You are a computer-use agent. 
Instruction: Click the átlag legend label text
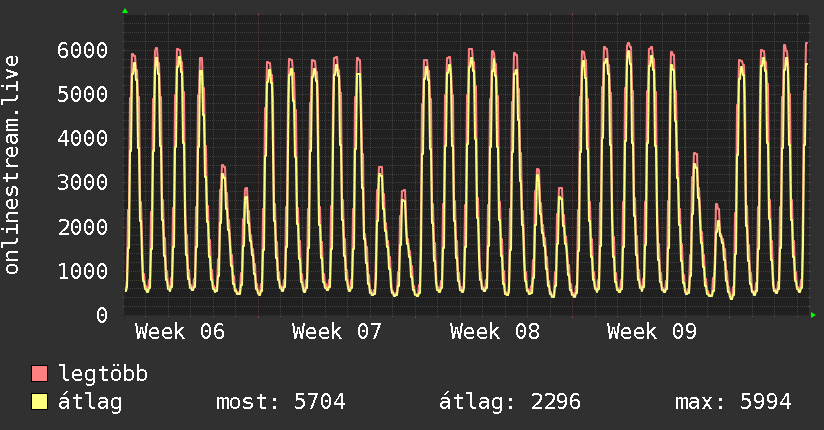click(91, 403)
